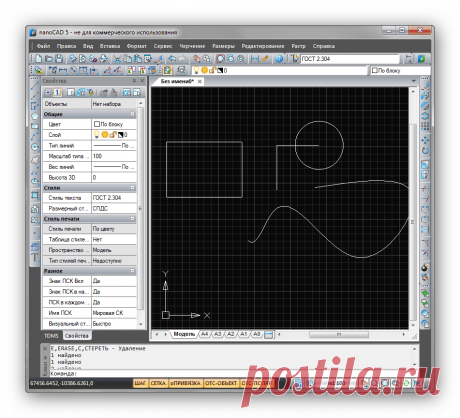This screenshot has width=460, height=418.
Task: Click the Undo arrow icon
Action: pos(172,59)
